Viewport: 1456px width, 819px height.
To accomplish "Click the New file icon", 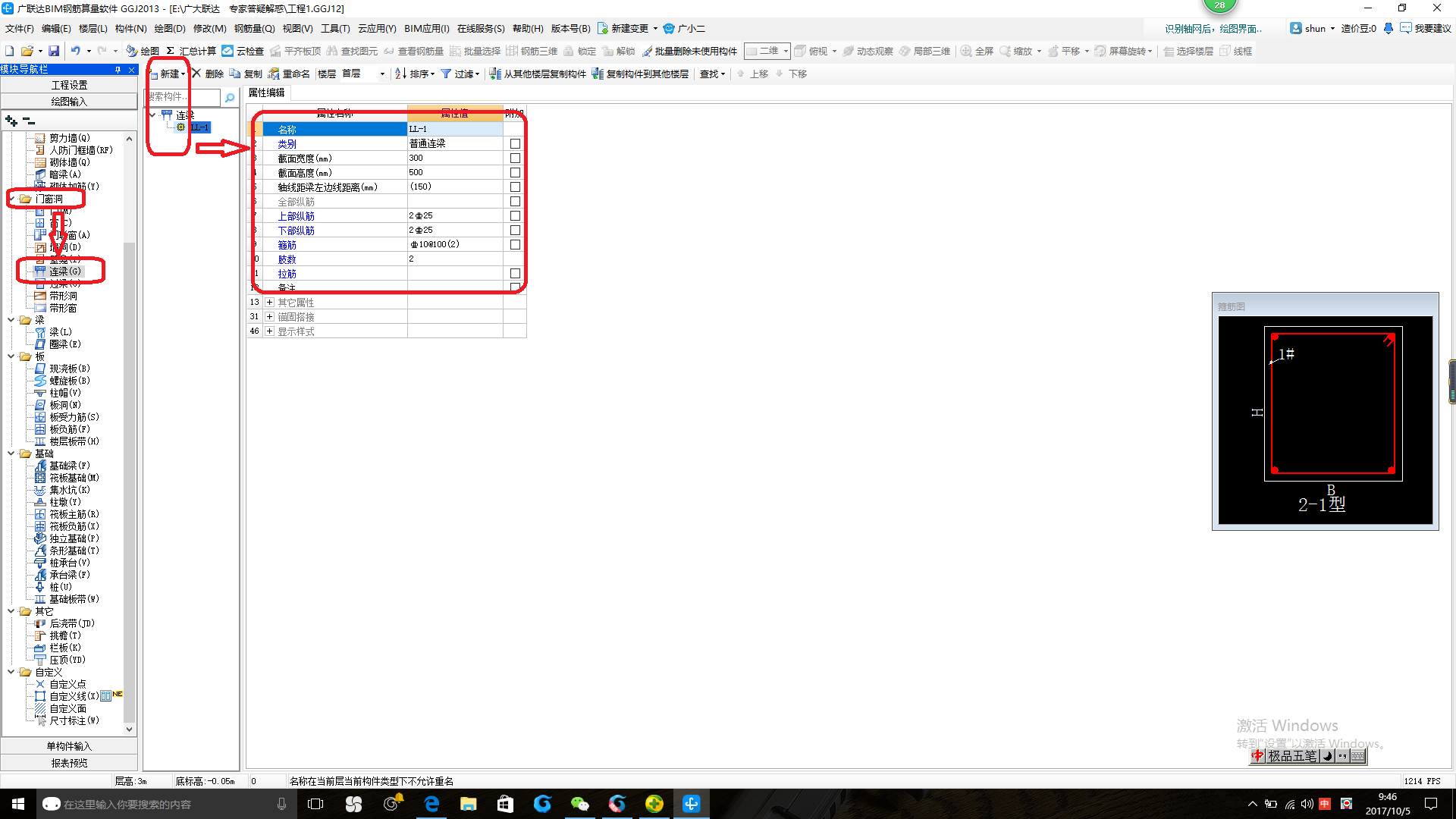I will tap(10, 51).
